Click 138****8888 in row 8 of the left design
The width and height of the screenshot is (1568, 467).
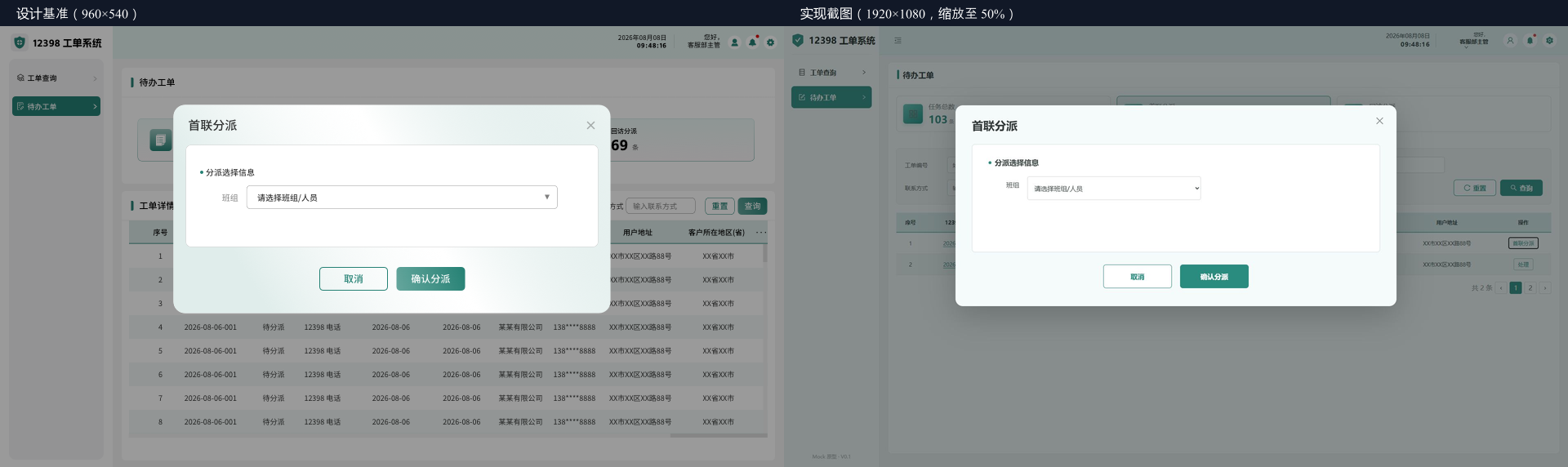(x=574, y=422)
